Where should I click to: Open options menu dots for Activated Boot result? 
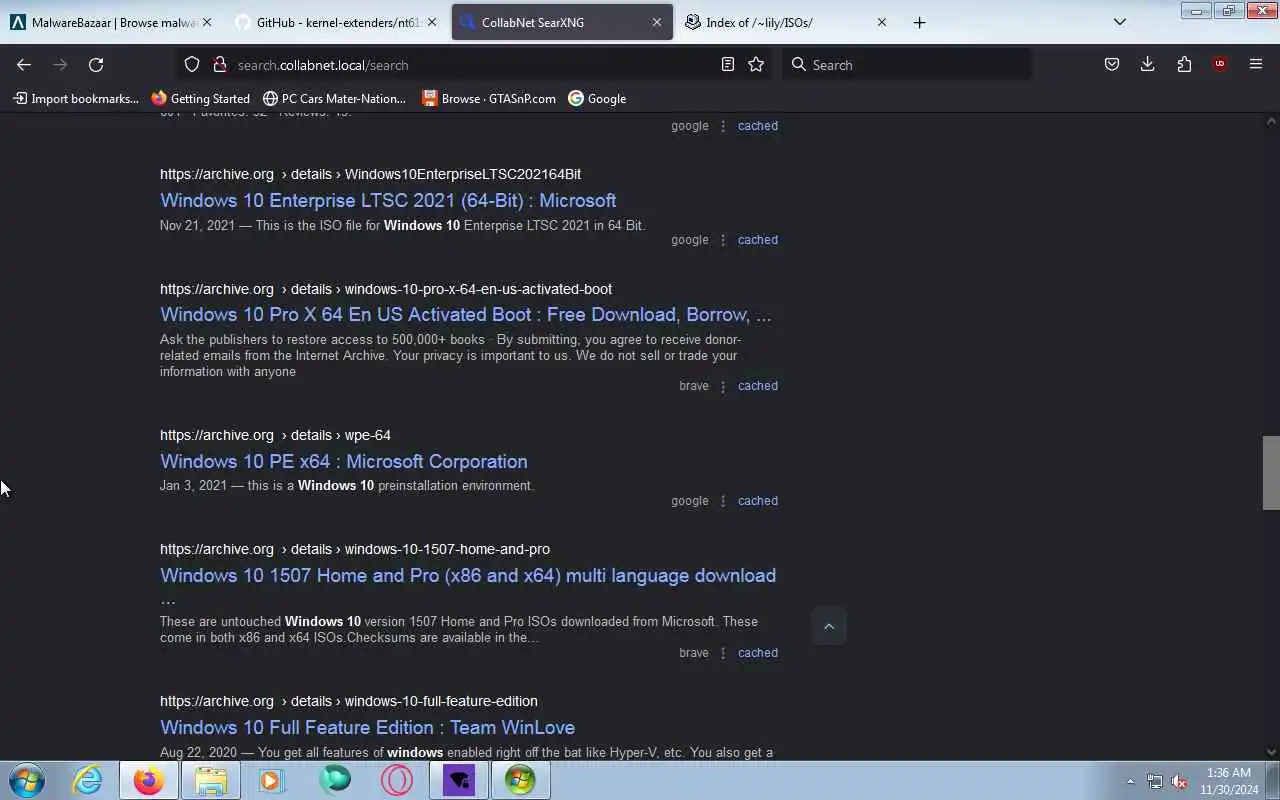coord(723,386)
